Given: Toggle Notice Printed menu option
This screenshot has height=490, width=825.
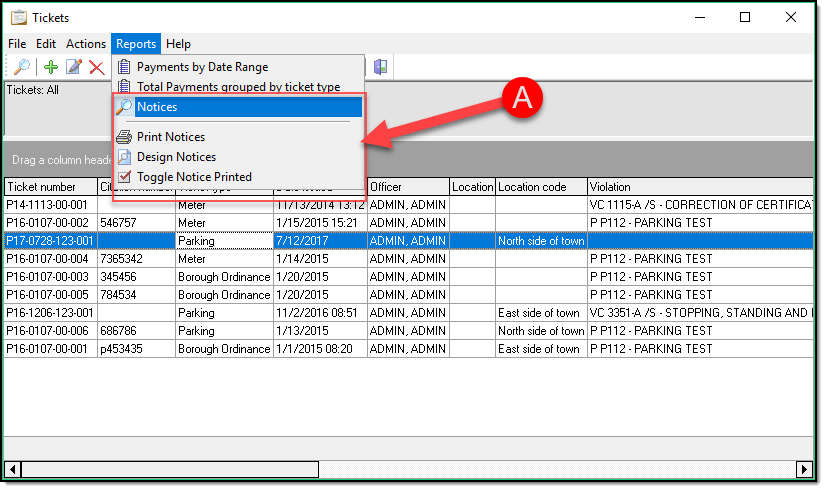Looking at the screenshot, I should click(x=194, y=177).
